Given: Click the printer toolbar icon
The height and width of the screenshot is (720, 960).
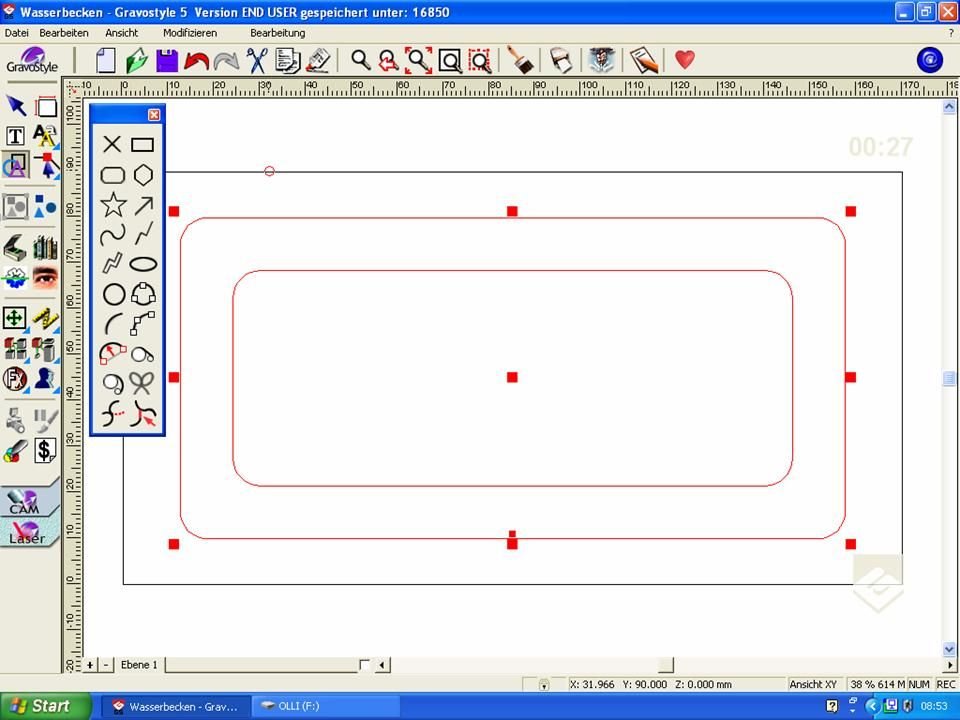Looking at the screenshot, I should point(560,60).
